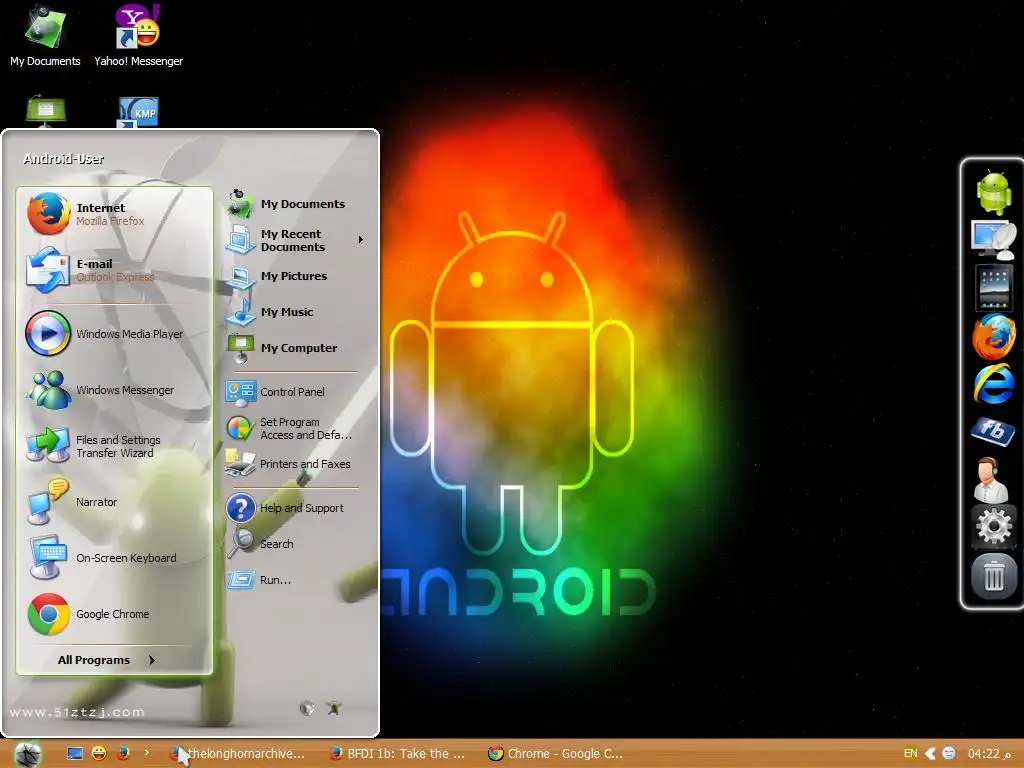Switch to thelonghornarchive taskbar window
The width and height of the screenshot is (1024, 768).
(x=239, y=754)
